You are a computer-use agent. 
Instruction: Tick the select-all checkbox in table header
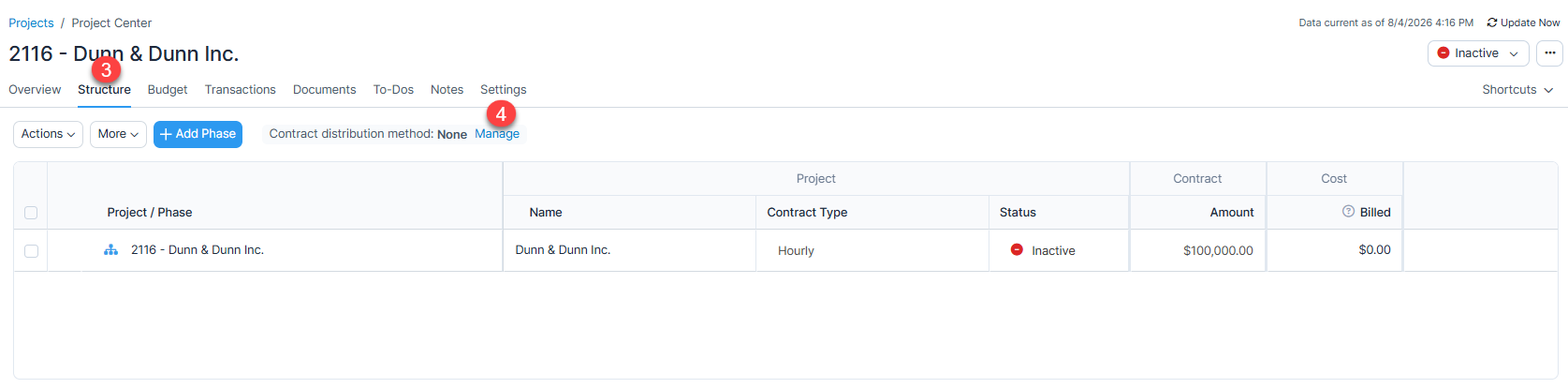coord(31,213)
